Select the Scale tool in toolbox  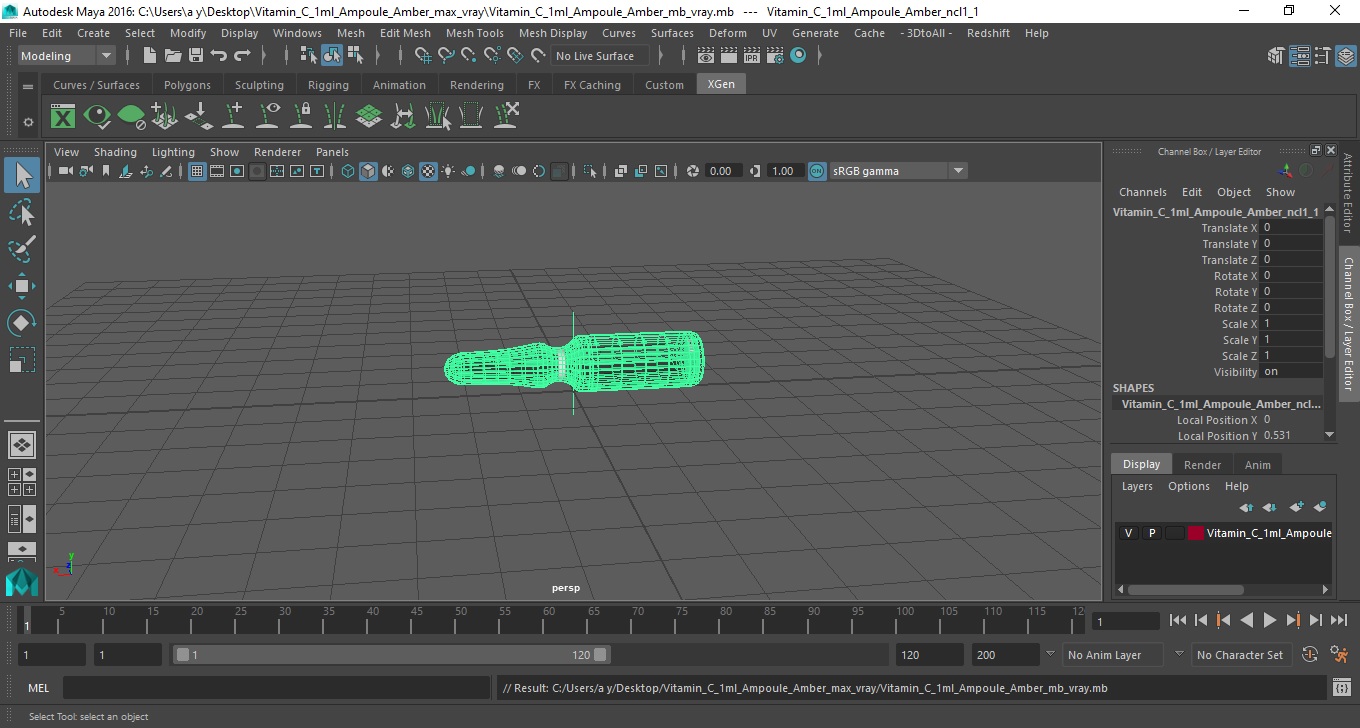click(x=22, y=360)
